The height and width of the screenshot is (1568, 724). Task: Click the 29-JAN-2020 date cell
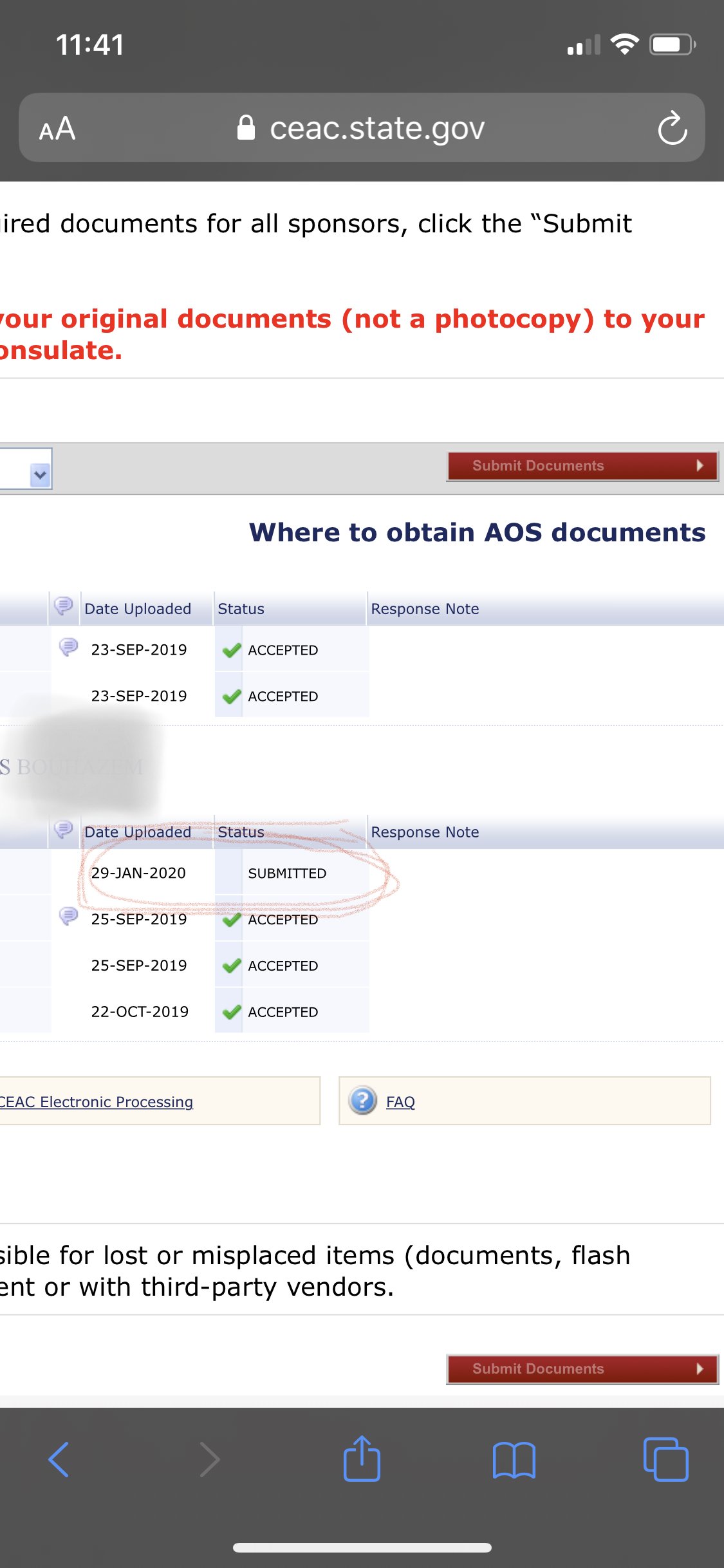click(138, 873)
